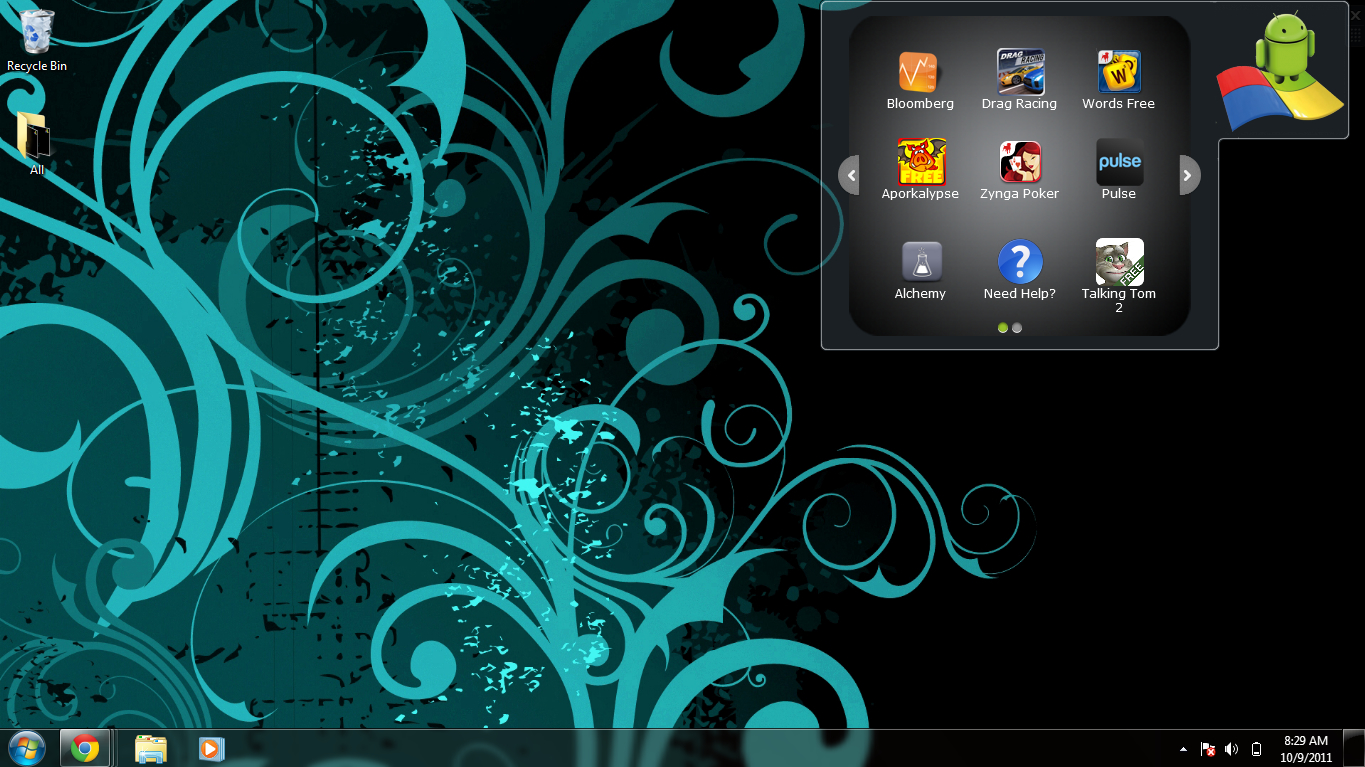Click the left arrow to show previous apps
Screen dimensions: 1365x767
850,175
